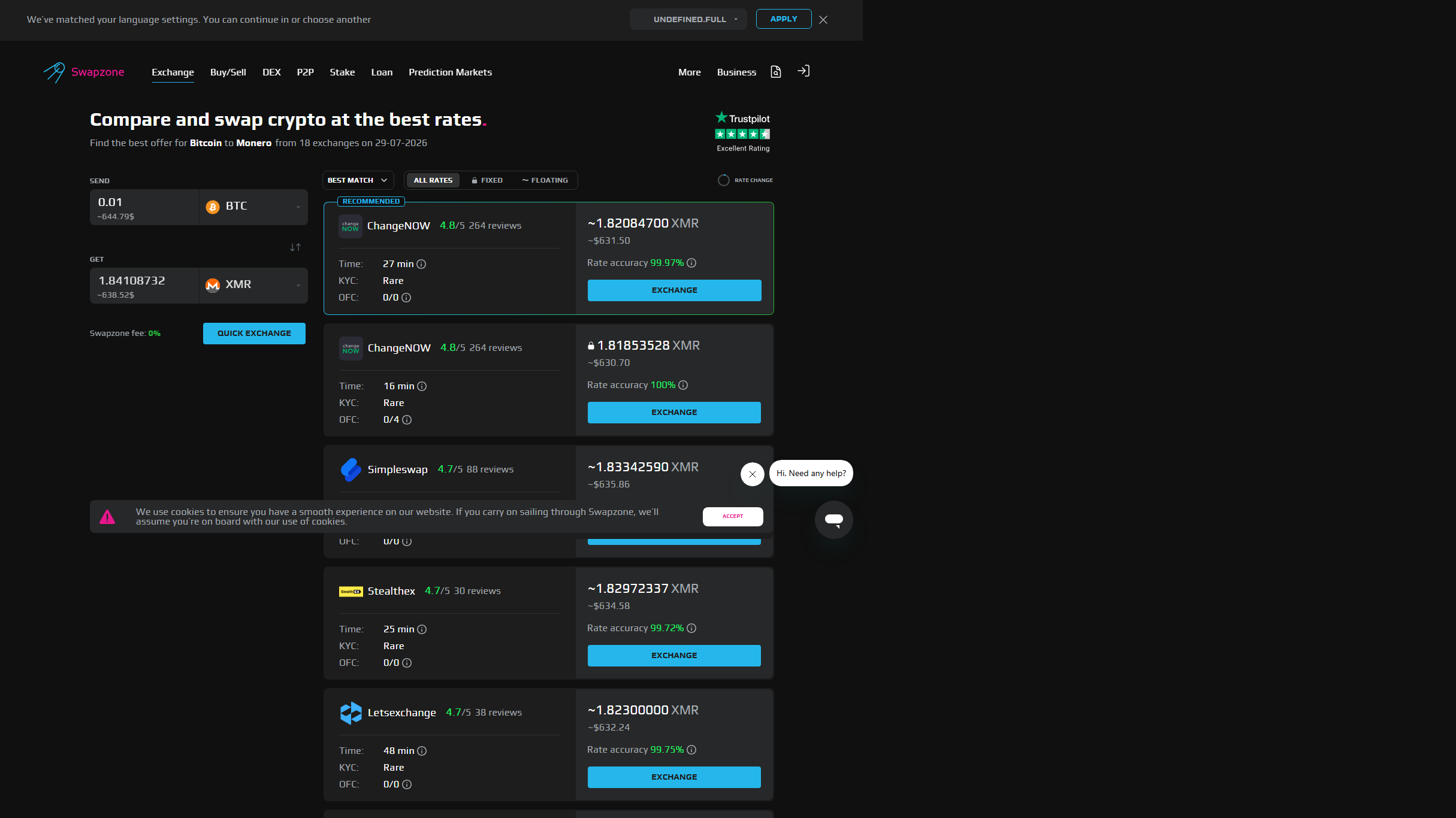Screen dimensions: 1456x818
Task: Go to the P2P section
Action: point(306,72)
